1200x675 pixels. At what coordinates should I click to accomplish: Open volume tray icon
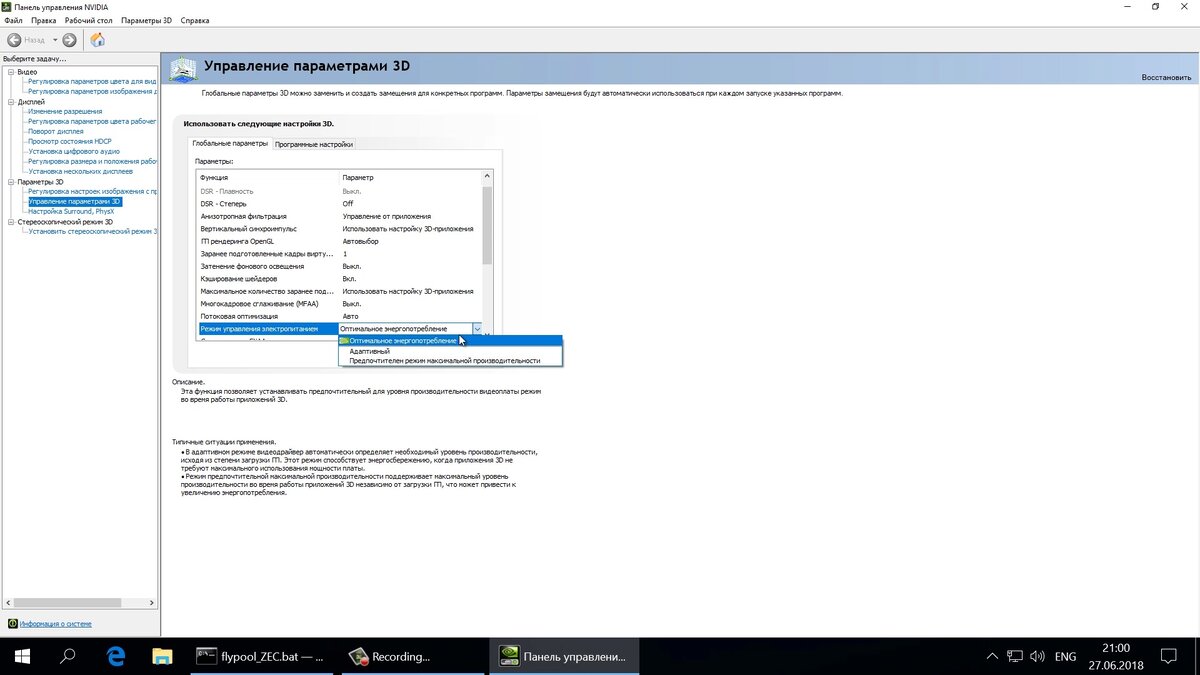coord(1039,657)
